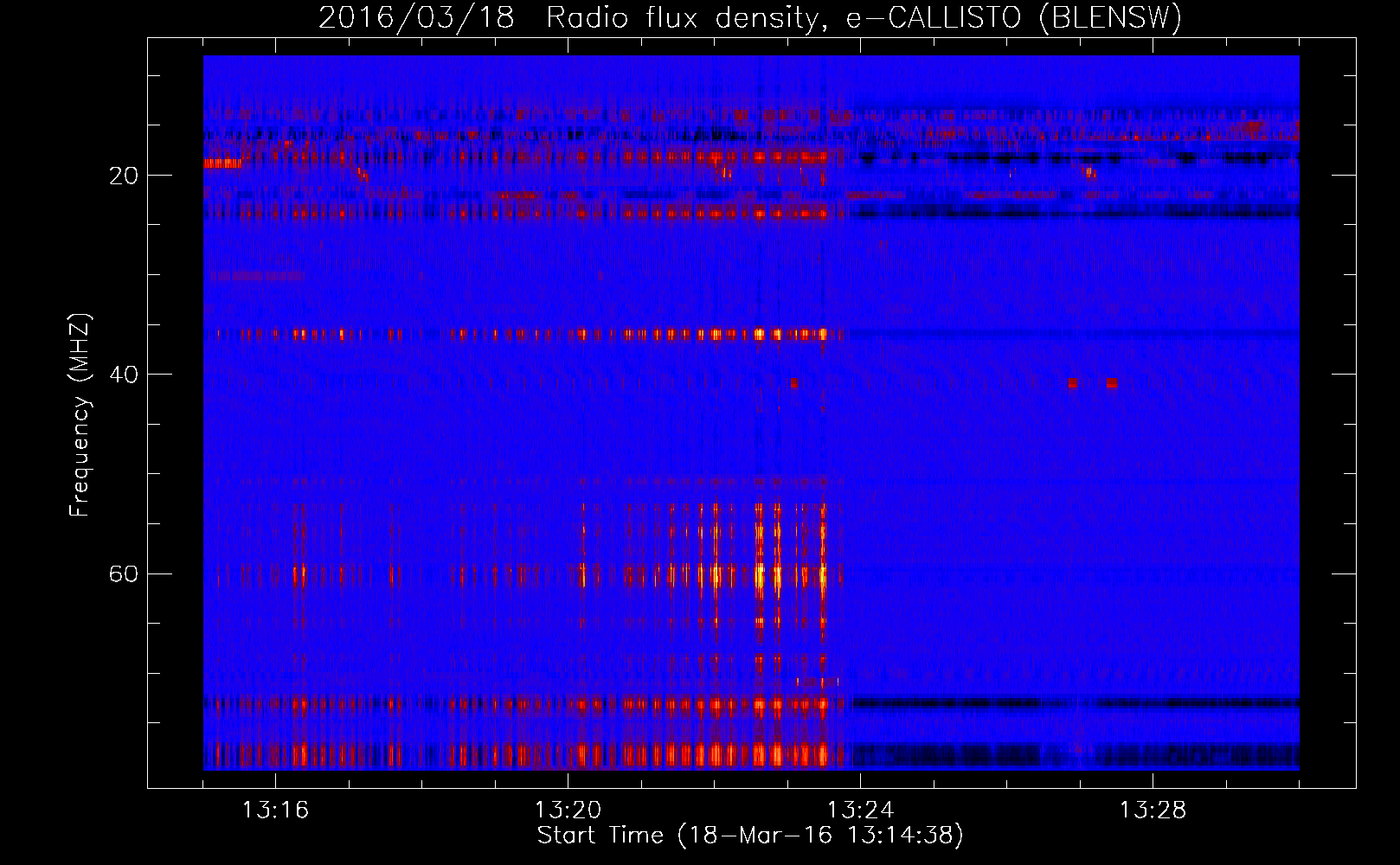1400x865 pixels.
Task: Click the date '2016/03/18' in the title
Action: 417,17
